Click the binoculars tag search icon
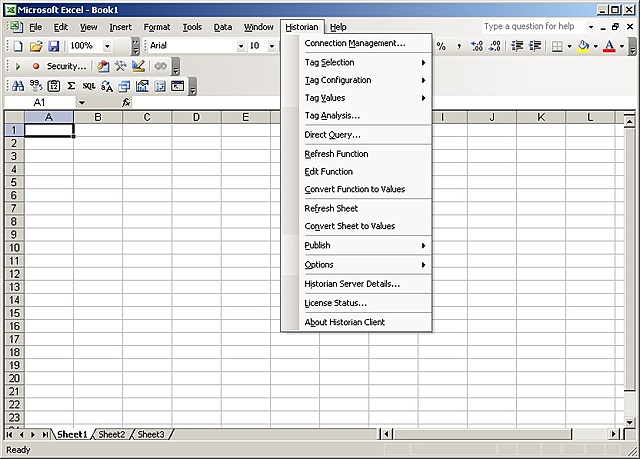The image size is (640, 459). 18,86
